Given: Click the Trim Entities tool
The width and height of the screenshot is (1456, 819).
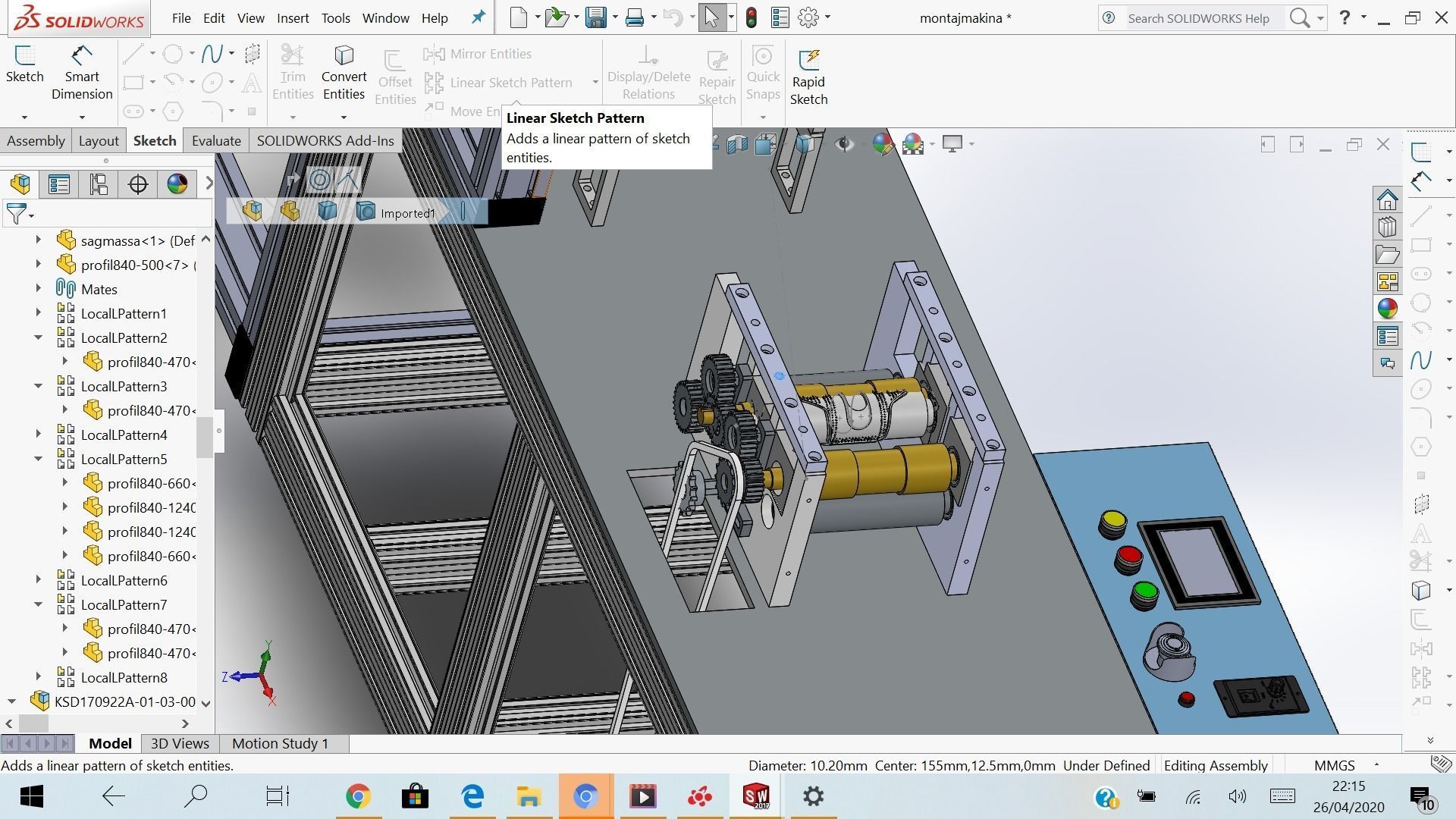Looking at the screenshot, I should click(293, 73).
